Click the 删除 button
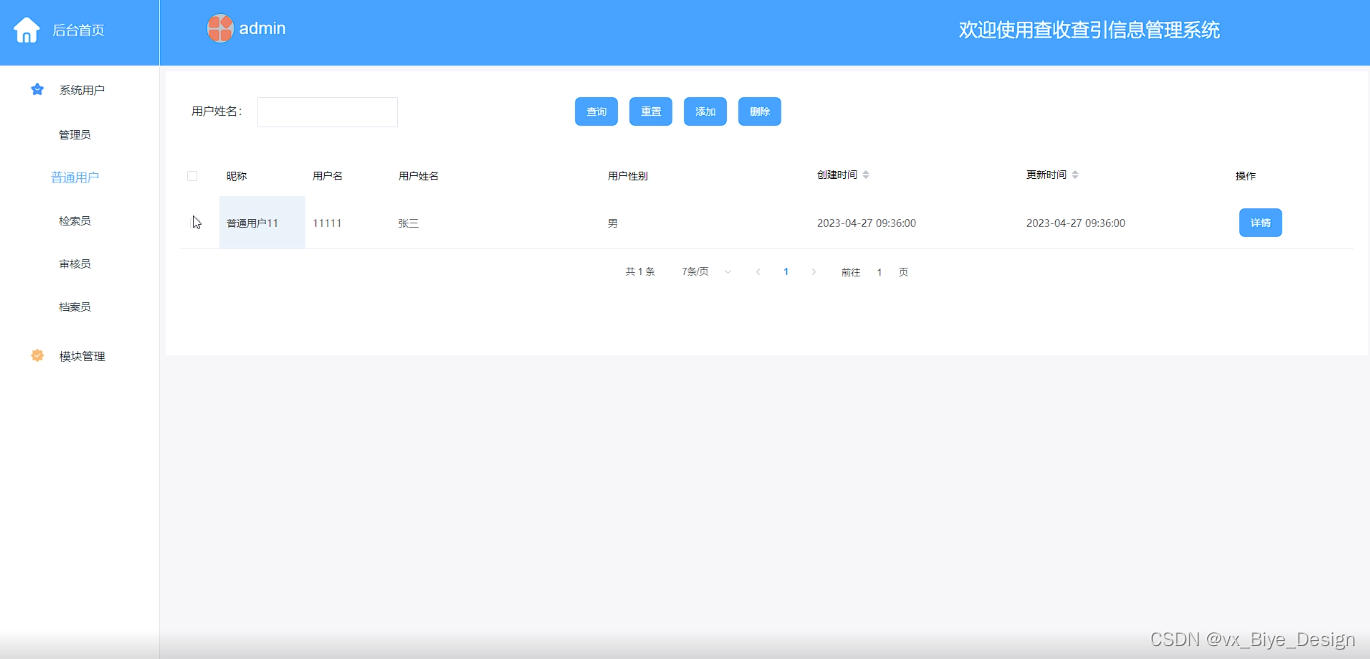 760,112
